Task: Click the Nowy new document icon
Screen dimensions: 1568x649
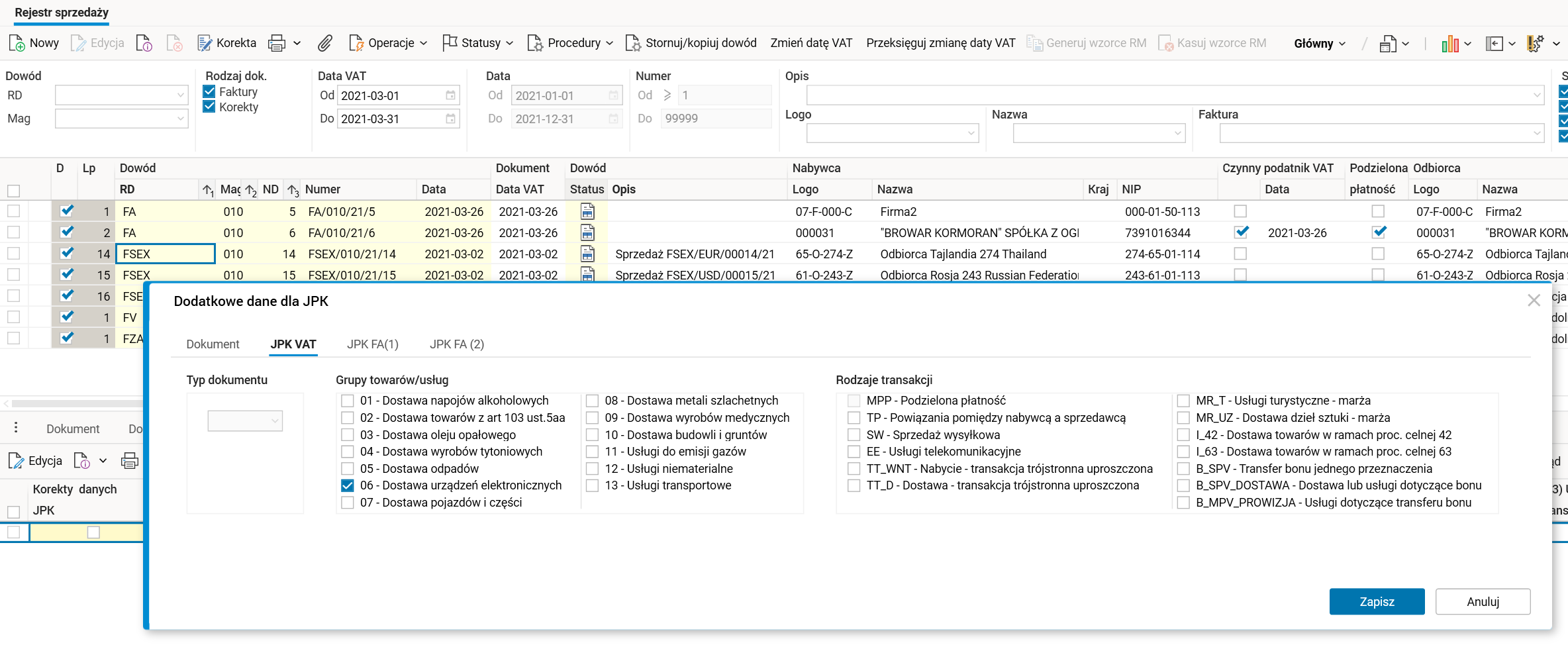Action: [x=17, y=43]
